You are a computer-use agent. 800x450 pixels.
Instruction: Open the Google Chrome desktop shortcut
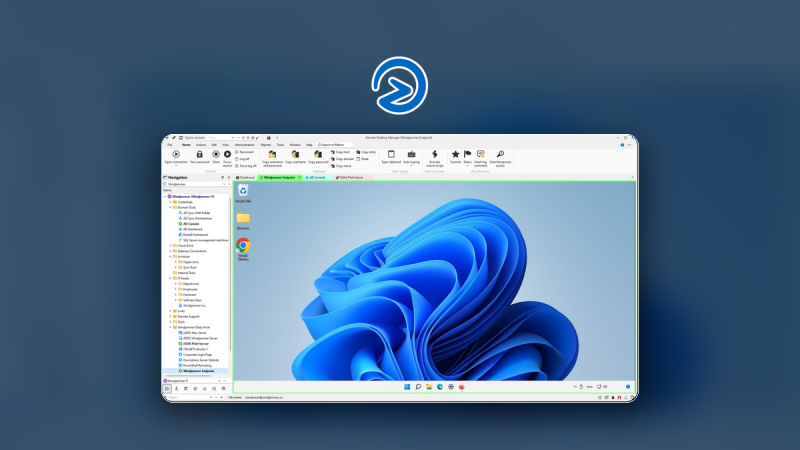243,245
